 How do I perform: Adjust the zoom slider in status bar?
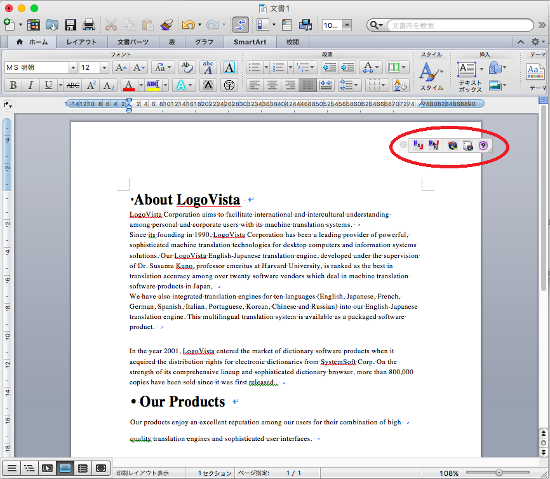coord(498,472)
